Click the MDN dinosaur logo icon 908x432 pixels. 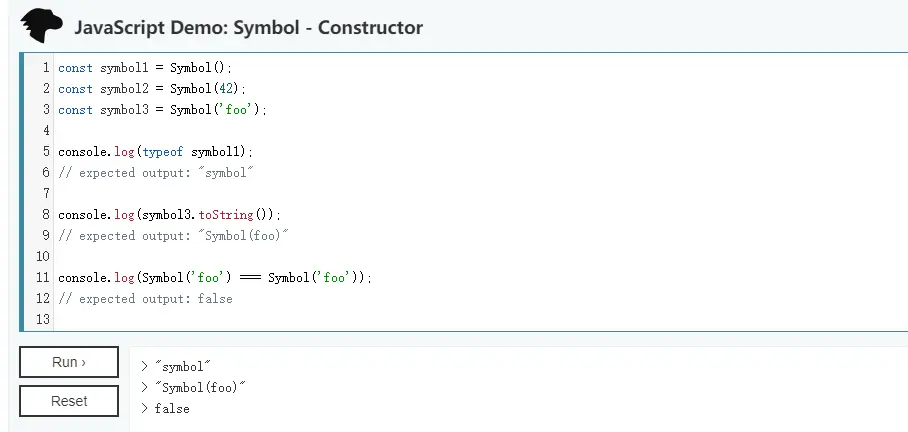tap(41, 25)
